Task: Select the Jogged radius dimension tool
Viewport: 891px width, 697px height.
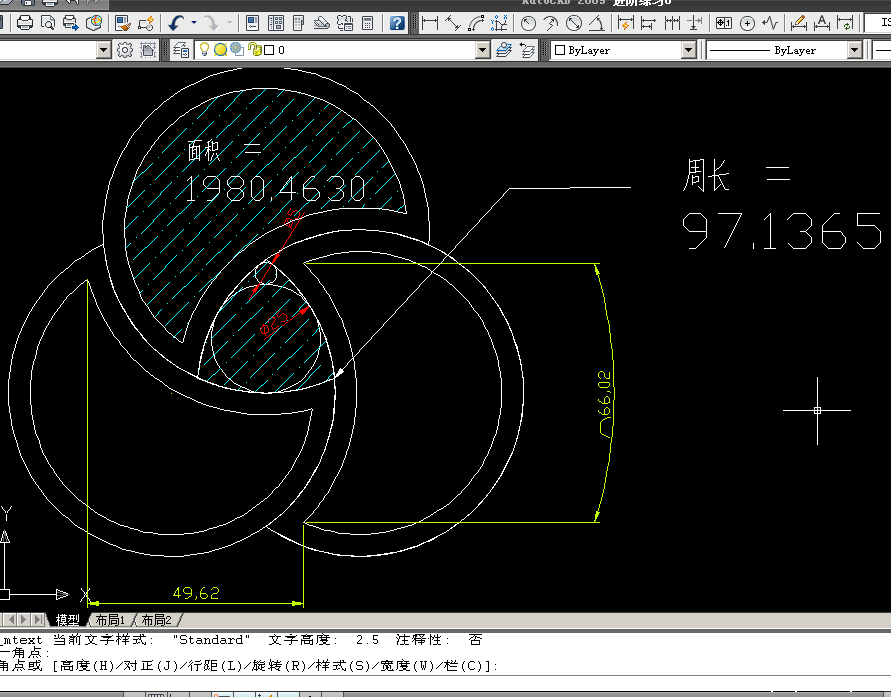Action: (x=551, y=23)
